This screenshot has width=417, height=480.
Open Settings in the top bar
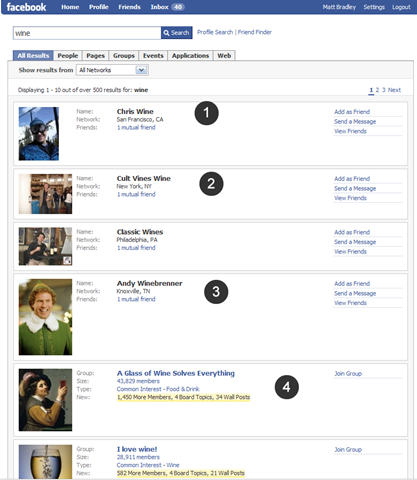[x=374, y=7]
